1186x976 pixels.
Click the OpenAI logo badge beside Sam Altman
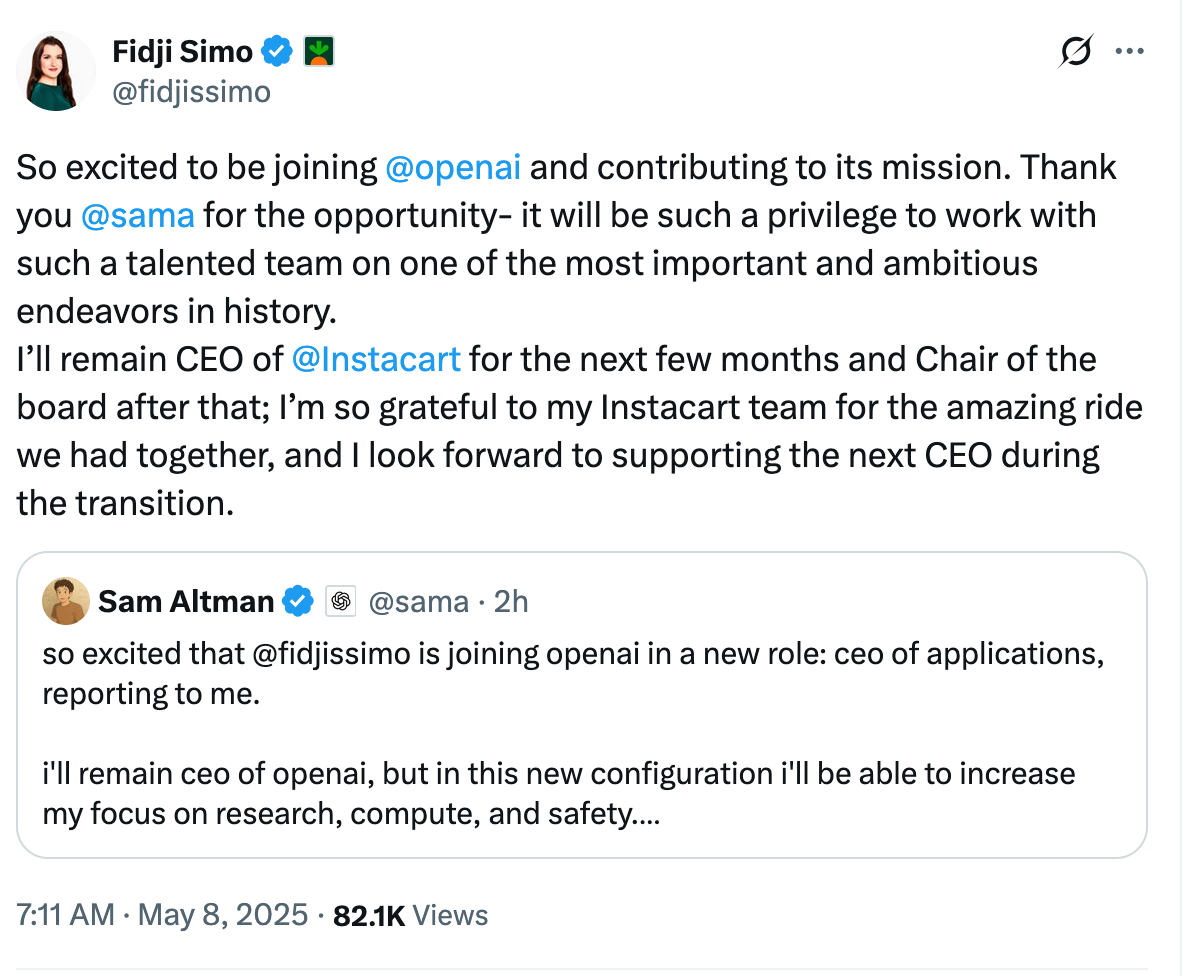[342, 601]
